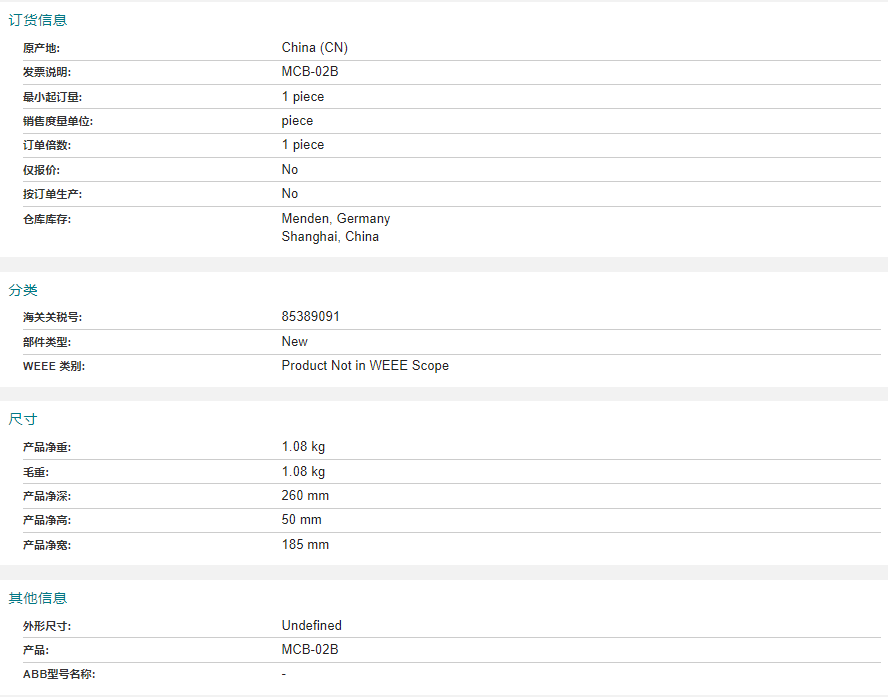Click Product Not in WEEE Scope text
Image resolution: width=888 pixels, height=697 pixels.
point(365,366)
